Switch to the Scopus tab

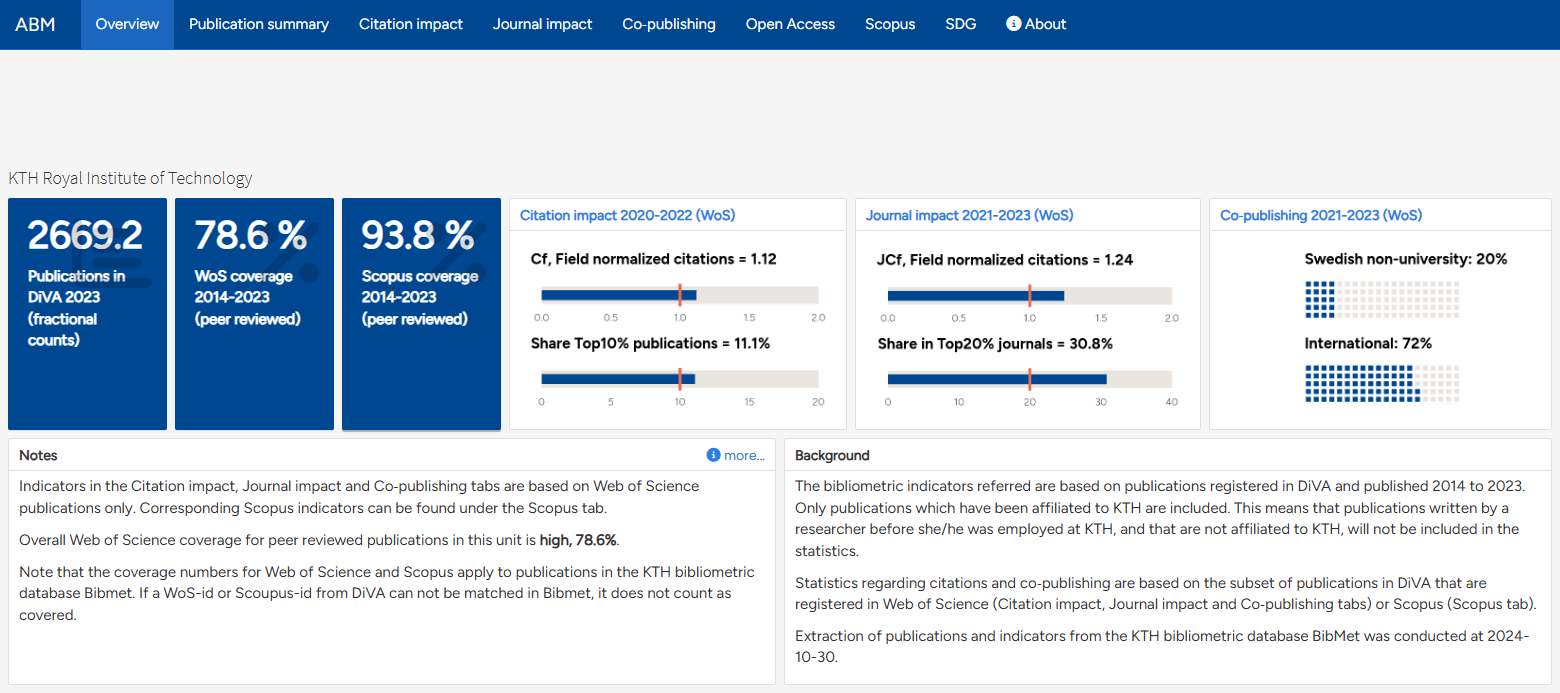pyautogui.click(x=890, y=24)
